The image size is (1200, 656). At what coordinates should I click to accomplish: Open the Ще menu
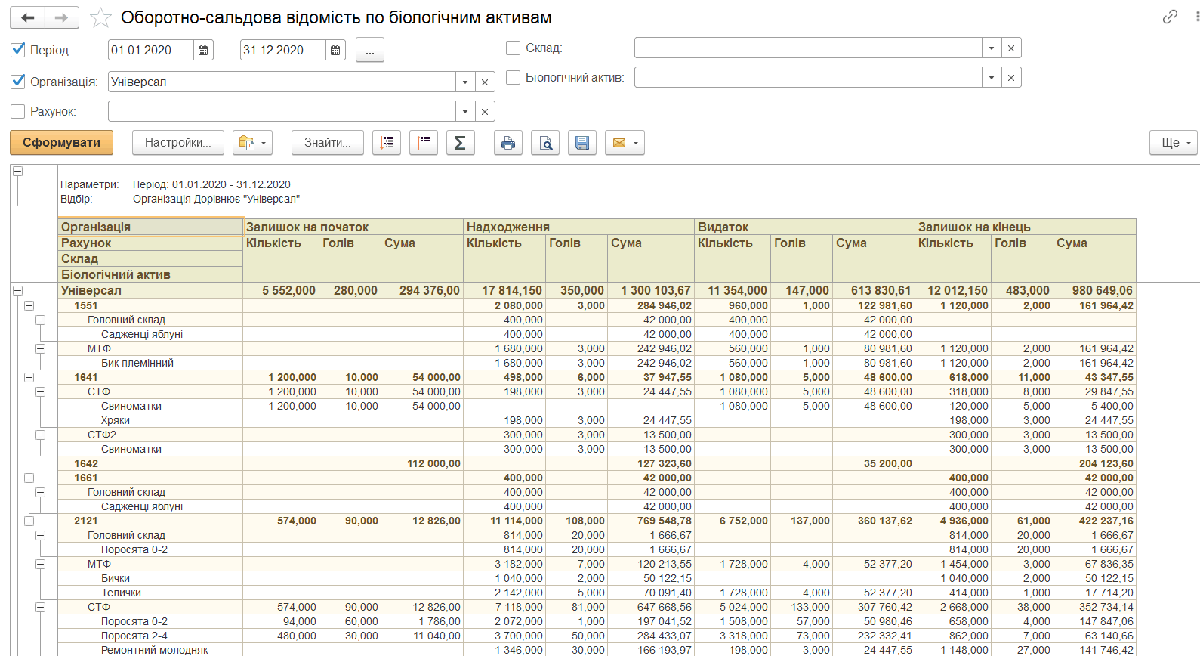[1173, 143]
